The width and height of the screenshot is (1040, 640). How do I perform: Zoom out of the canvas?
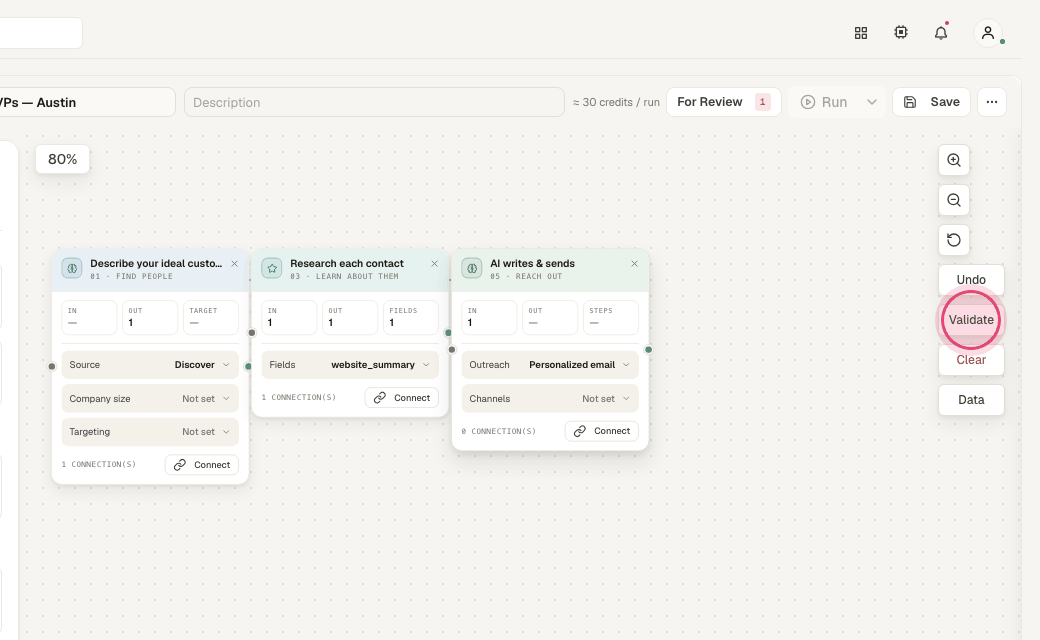(x=954, y=200)
